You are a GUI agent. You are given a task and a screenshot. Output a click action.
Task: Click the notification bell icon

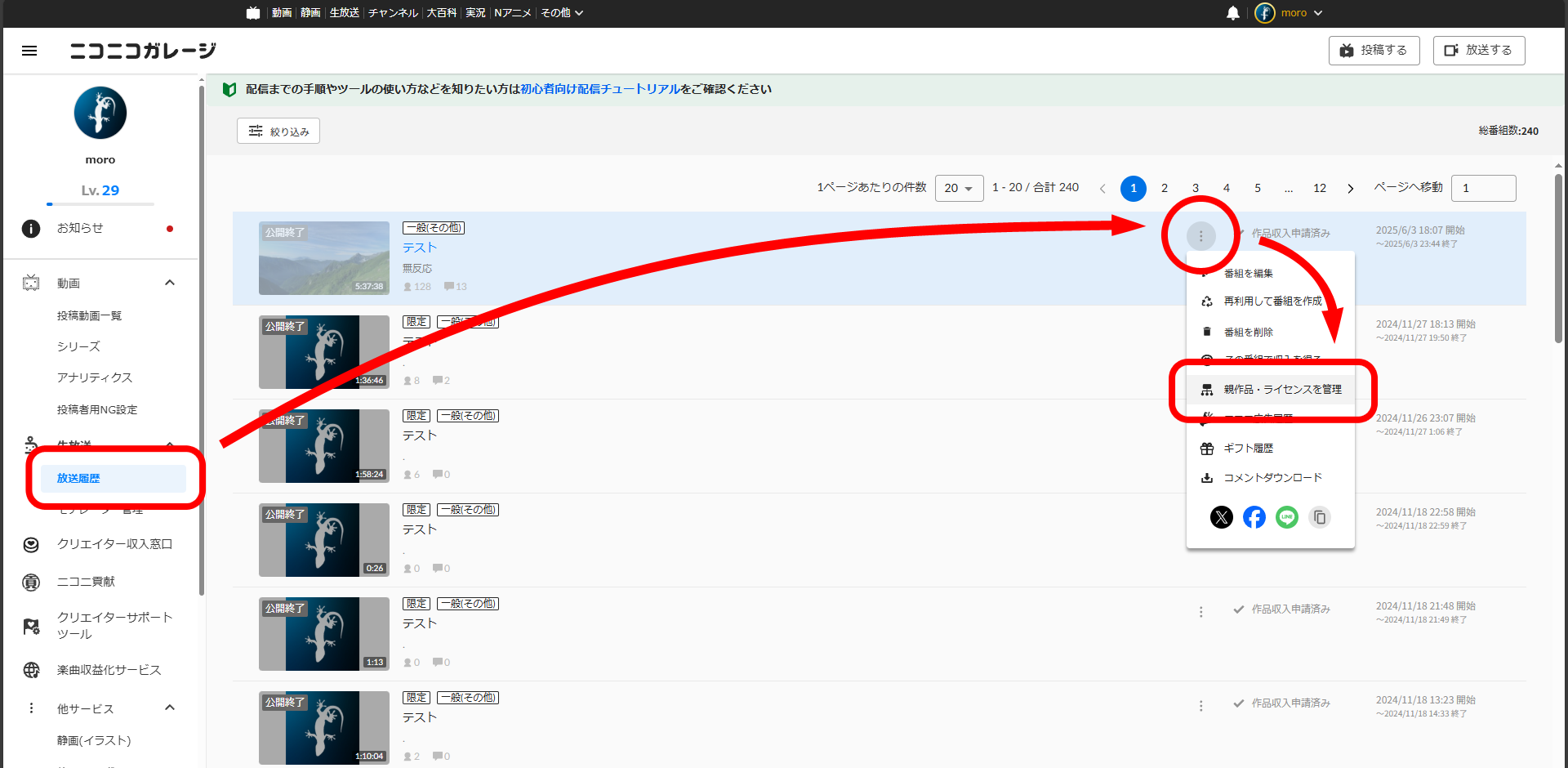1233,13
